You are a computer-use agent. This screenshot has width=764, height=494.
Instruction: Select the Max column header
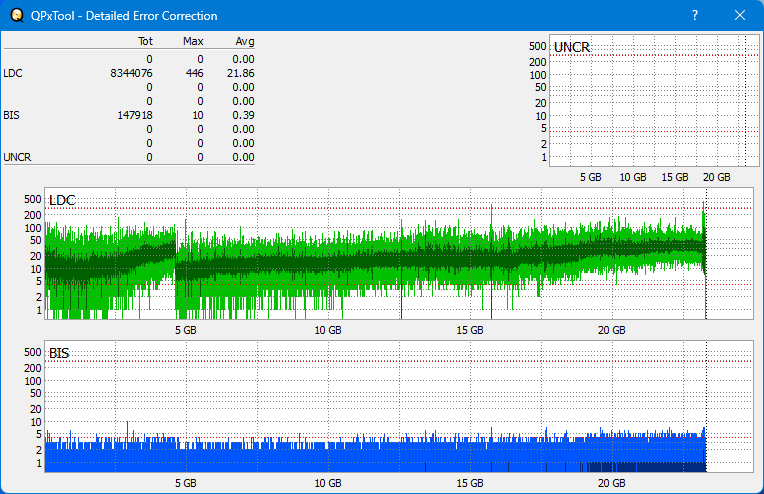[193, 42]
